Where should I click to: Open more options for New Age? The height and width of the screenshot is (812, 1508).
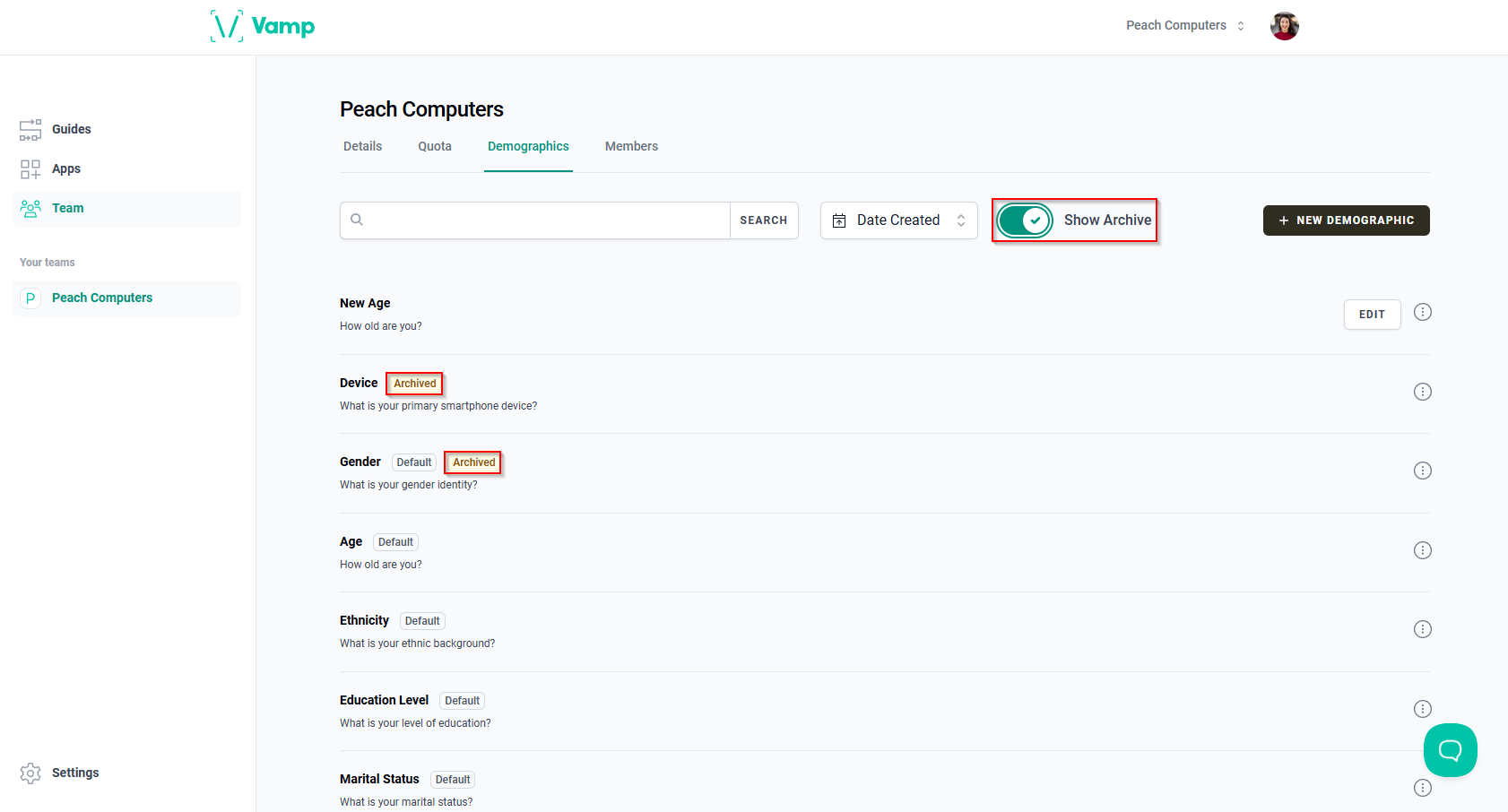[1423, 312]
